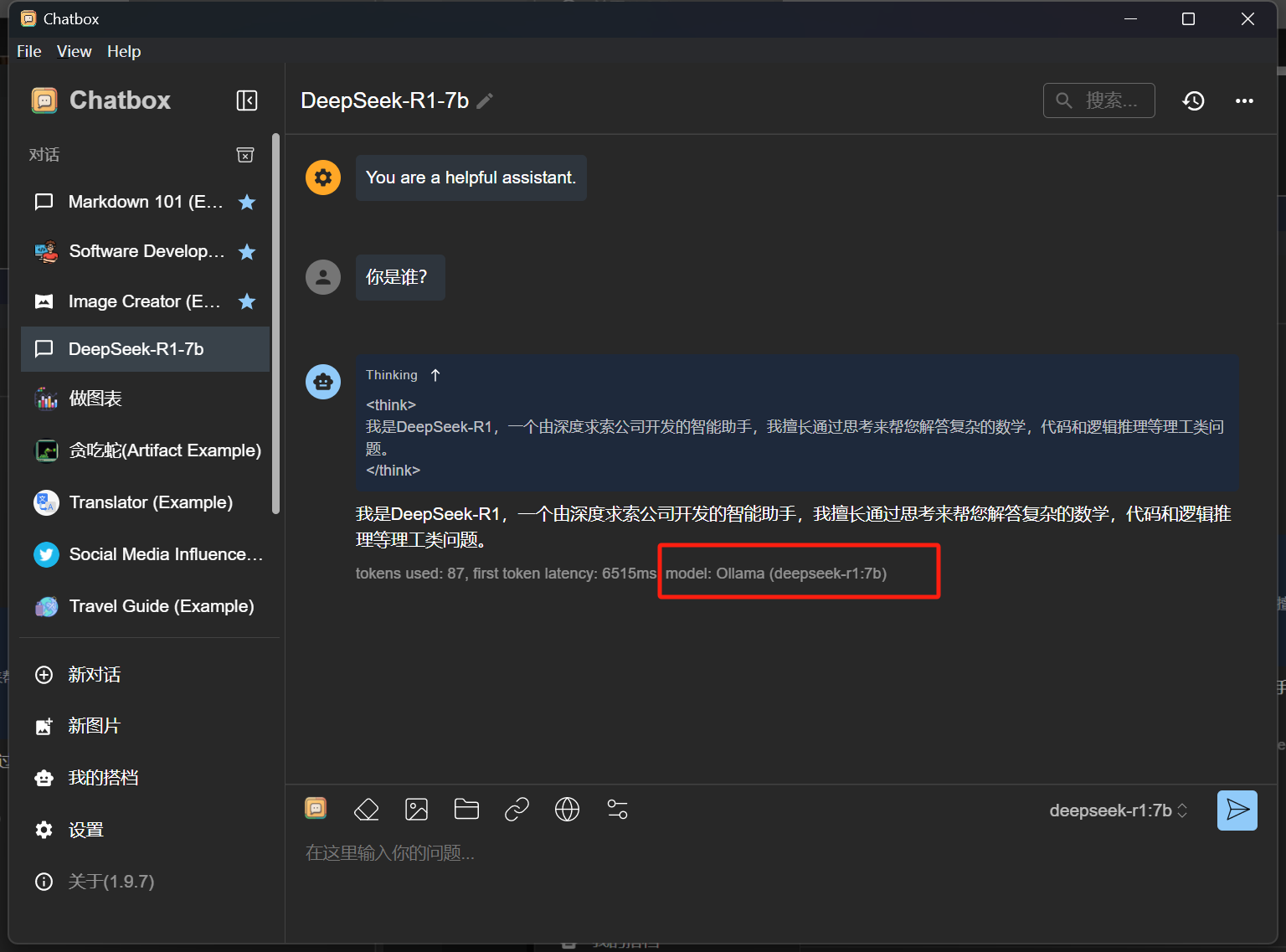Viewport: 1286px width, 952px height.
Task: Close the Chatbox window
Action: 1247,18
